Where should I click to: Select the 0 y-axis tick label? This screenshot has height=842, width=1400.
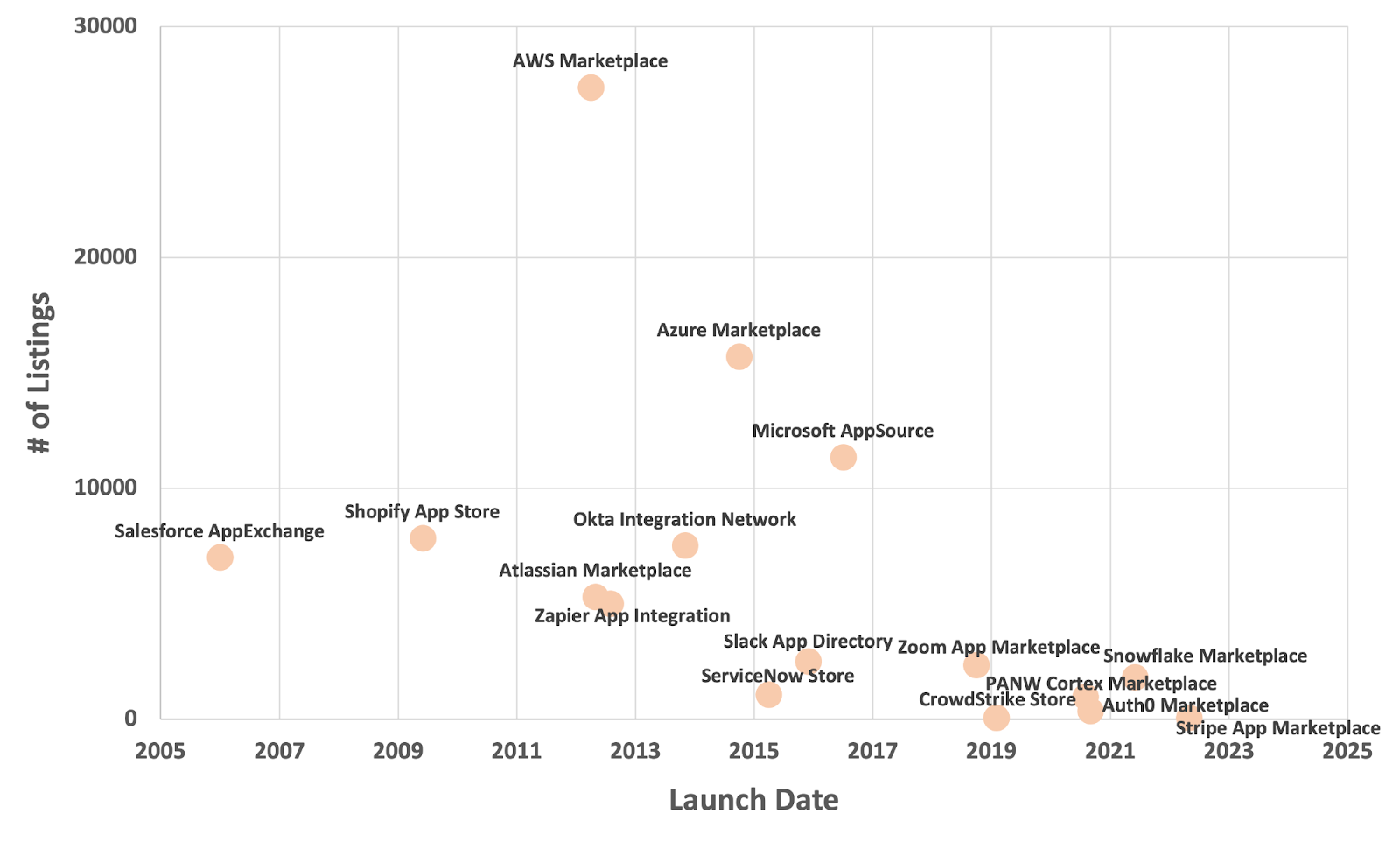[x=130, y=718]
